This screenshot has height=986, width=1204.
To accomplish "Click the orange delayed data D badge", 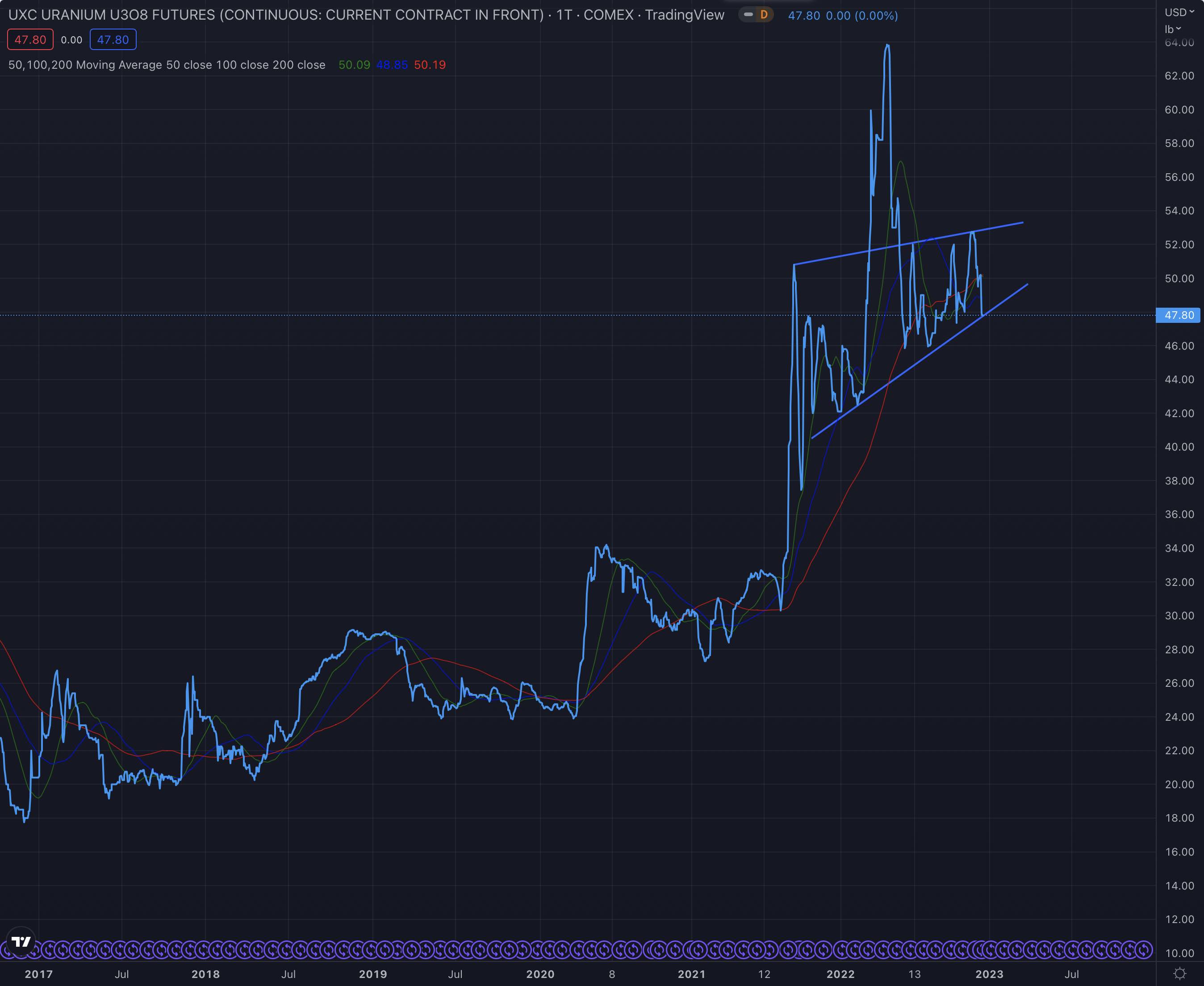I will click(764, 15).
